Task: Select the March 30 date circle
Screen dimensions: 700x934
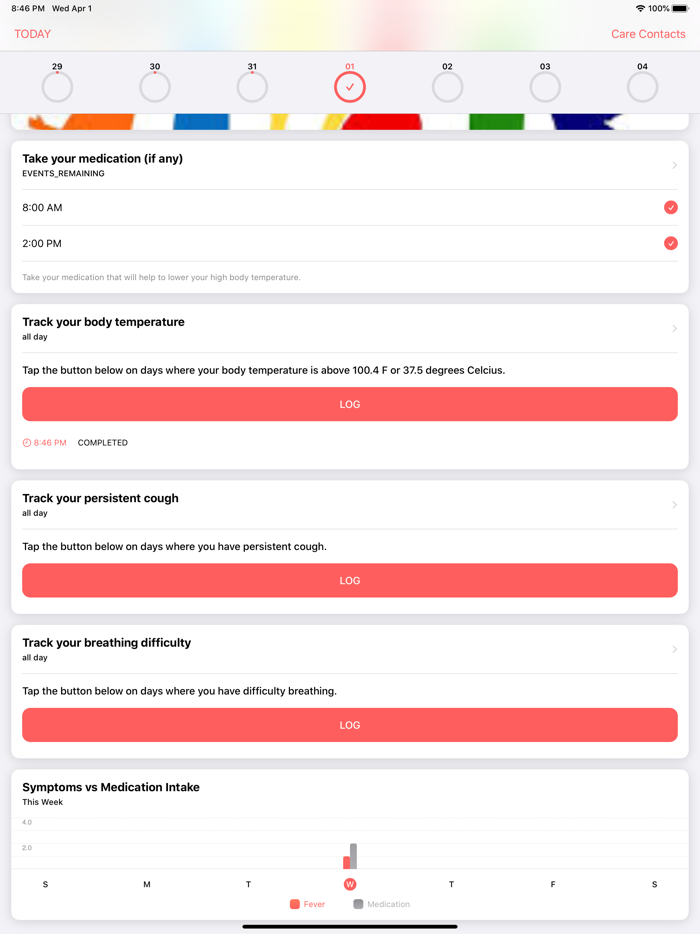Action: coord(155,87)
